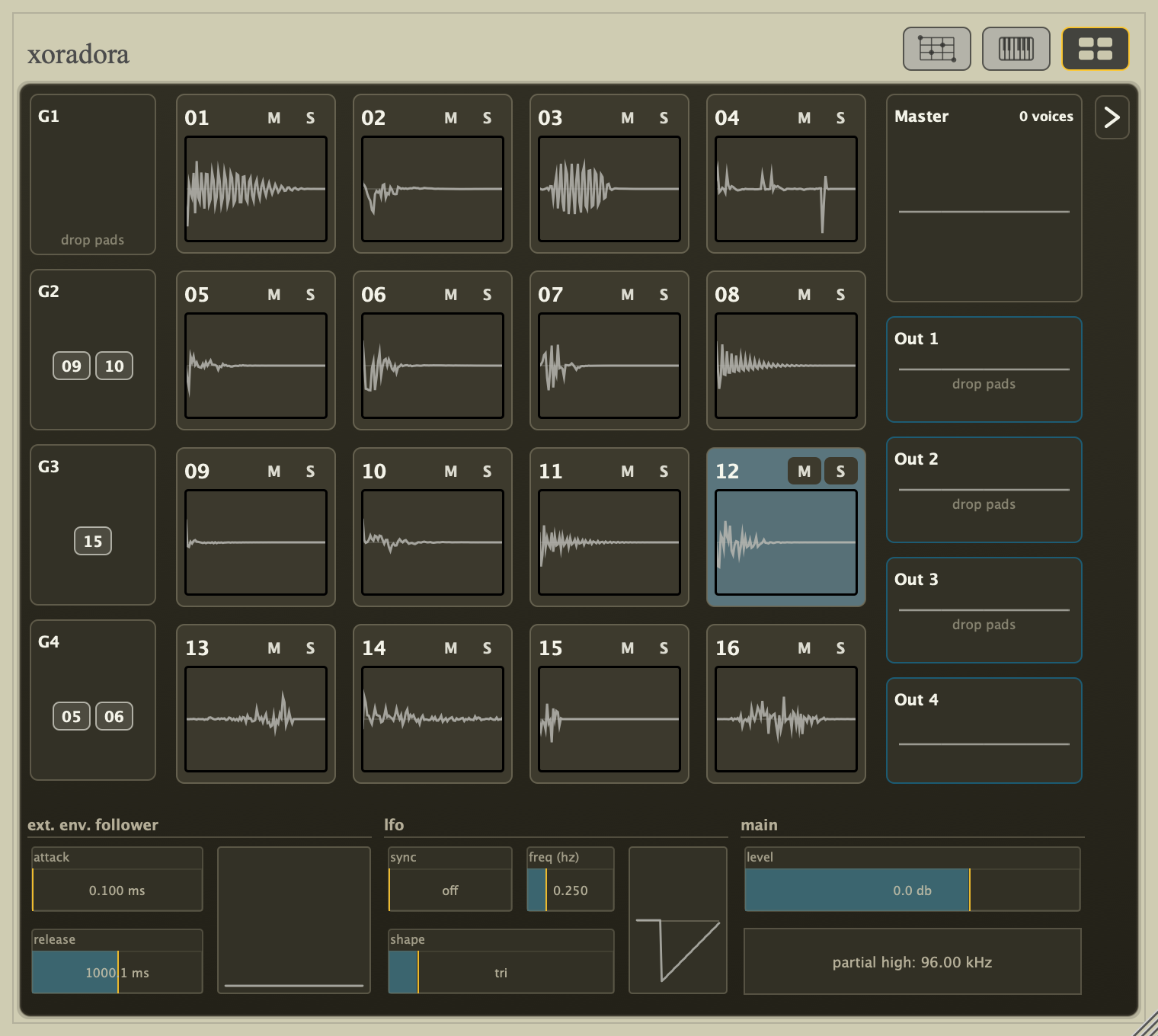The width and height of the screenshot is (1158, 1036).
Task: Click the 06 chip in group G4
Action: (x=114, y=717)
